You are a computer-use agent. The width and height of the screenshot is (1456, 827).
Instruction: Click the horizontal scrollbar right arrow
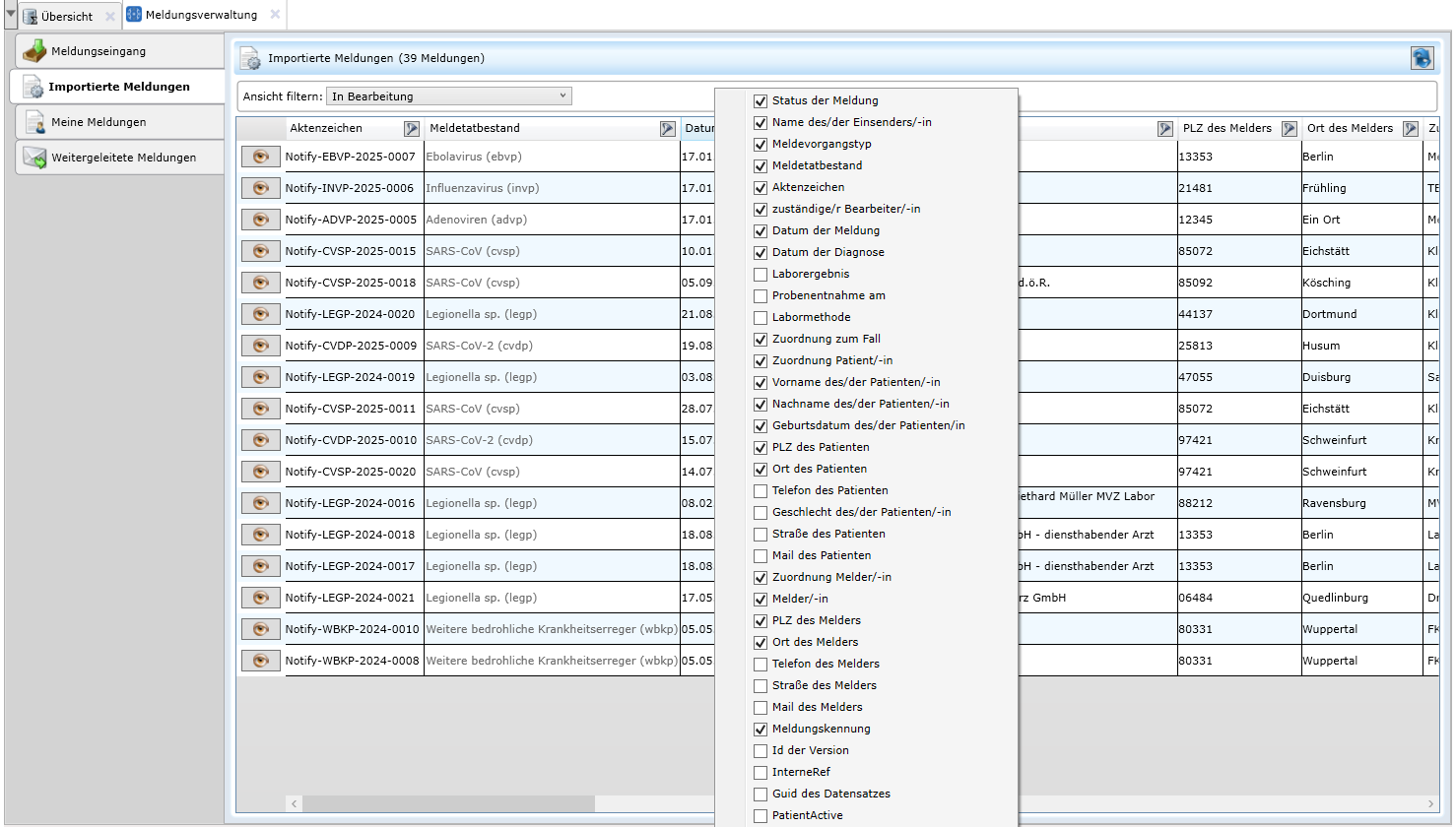click(x=1431, y=803)
